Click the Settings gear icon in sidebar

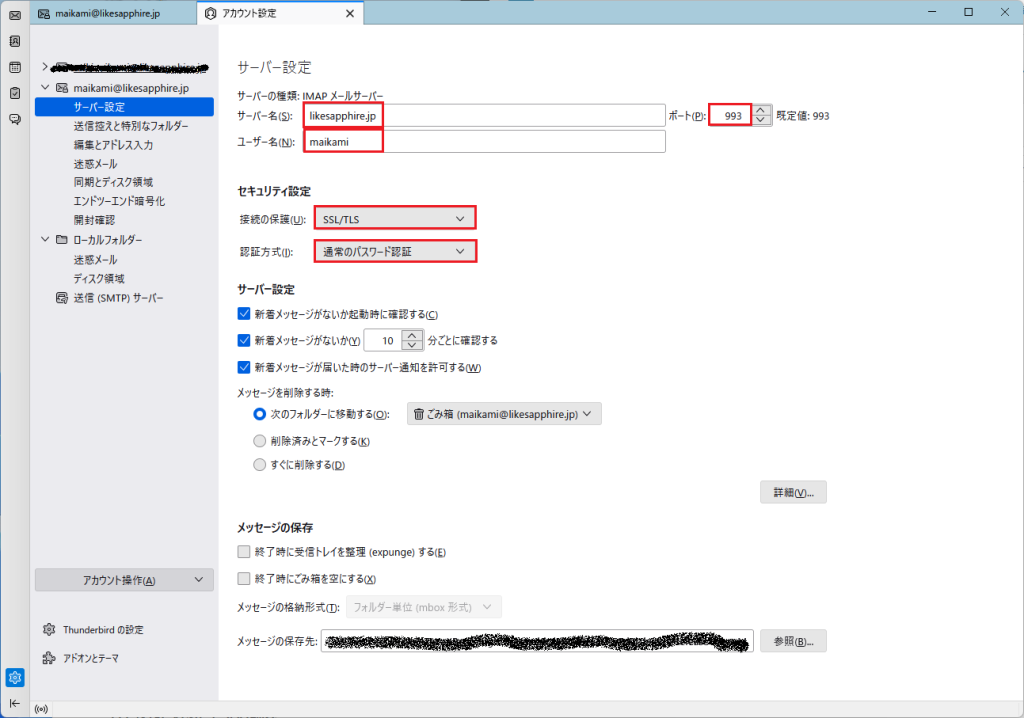(15, 677)
